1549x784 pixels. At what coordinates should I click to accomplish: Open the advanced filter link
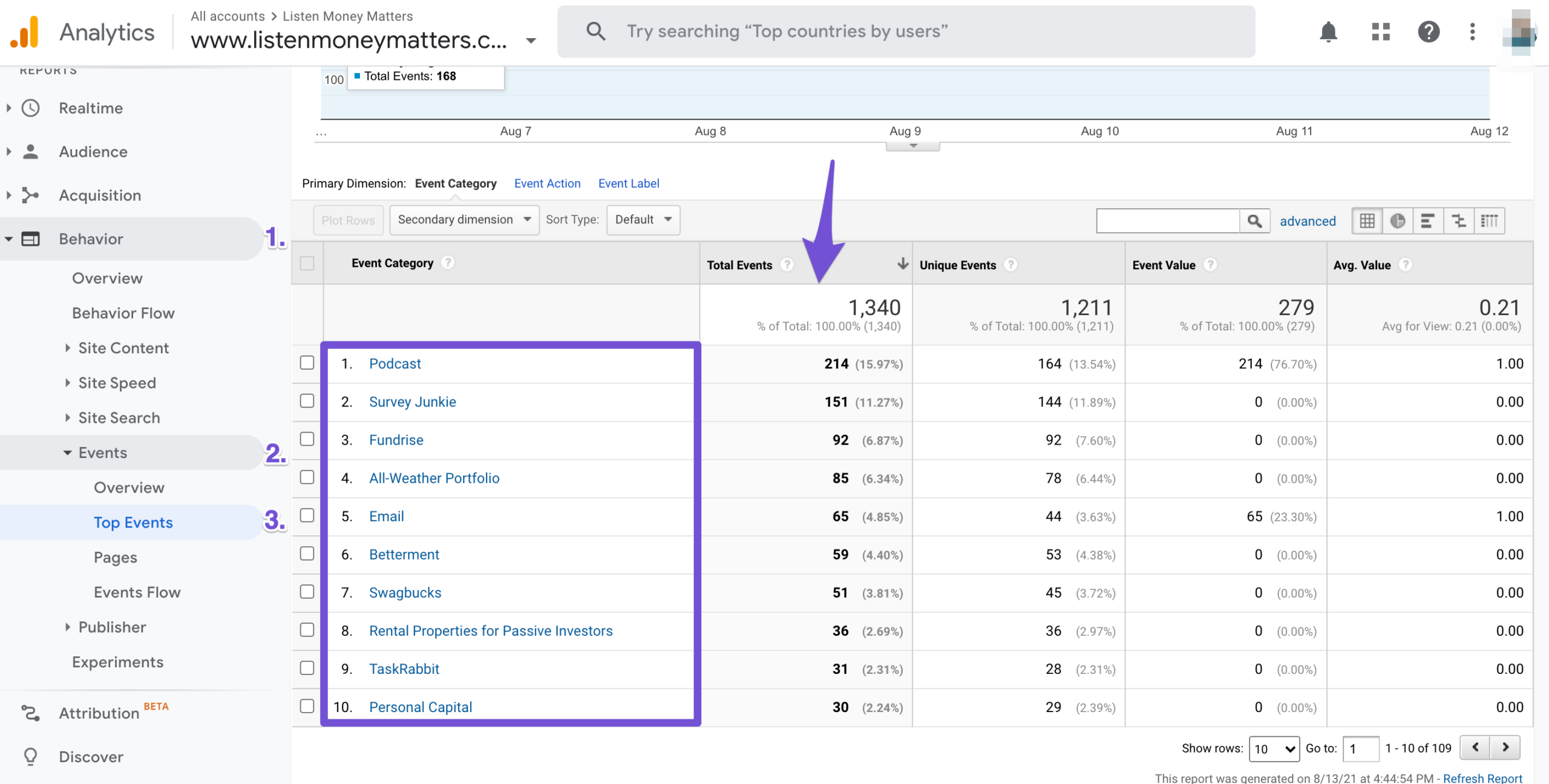[x=1308, y=221]
